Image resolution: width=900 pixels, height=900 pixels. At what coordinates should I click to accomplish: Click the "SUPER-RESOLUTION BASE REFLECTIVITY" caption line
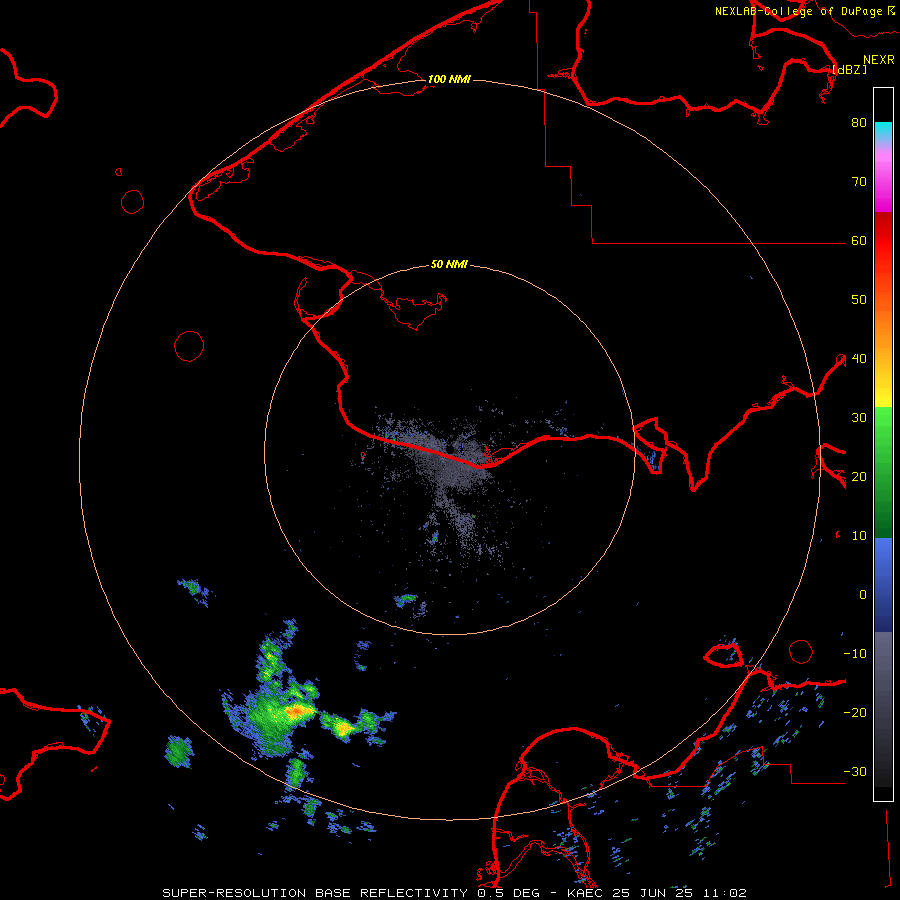[455, 893]
